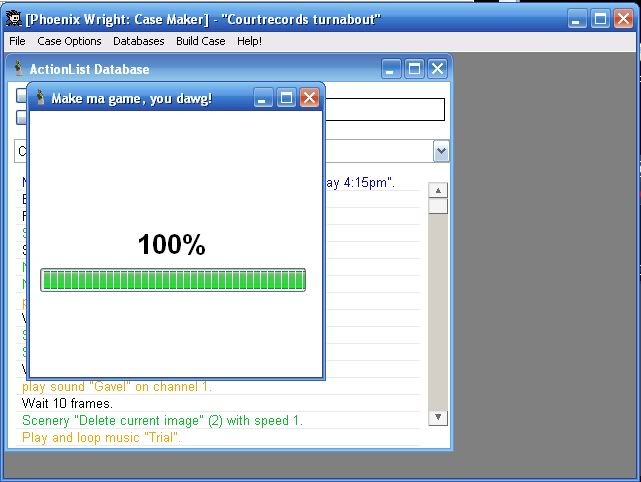Screen dimensions: 641x482
Task: Open the Build Case menu
Action: (201, 41)
